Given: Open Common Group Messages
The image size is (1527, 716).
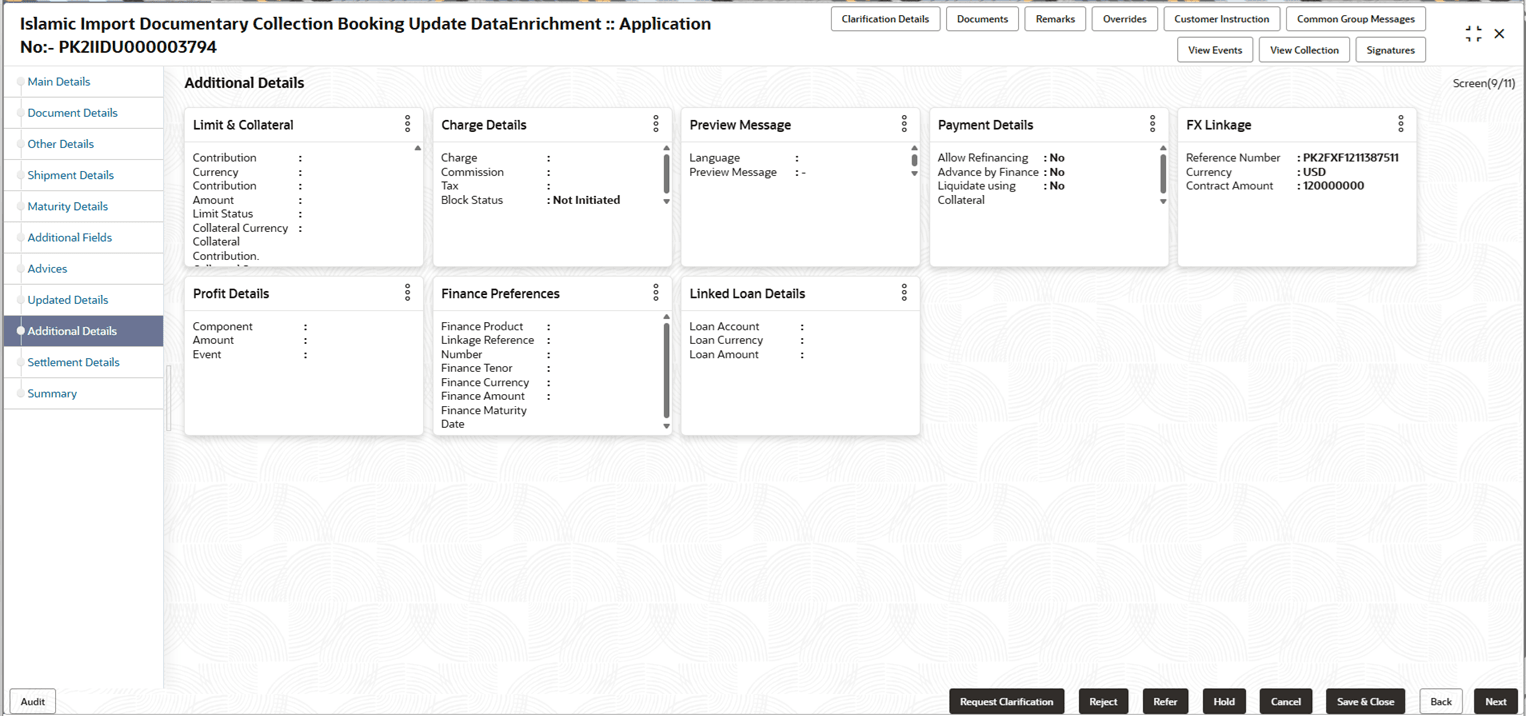Looking at the screenshot, I should tap(1356, 19).
